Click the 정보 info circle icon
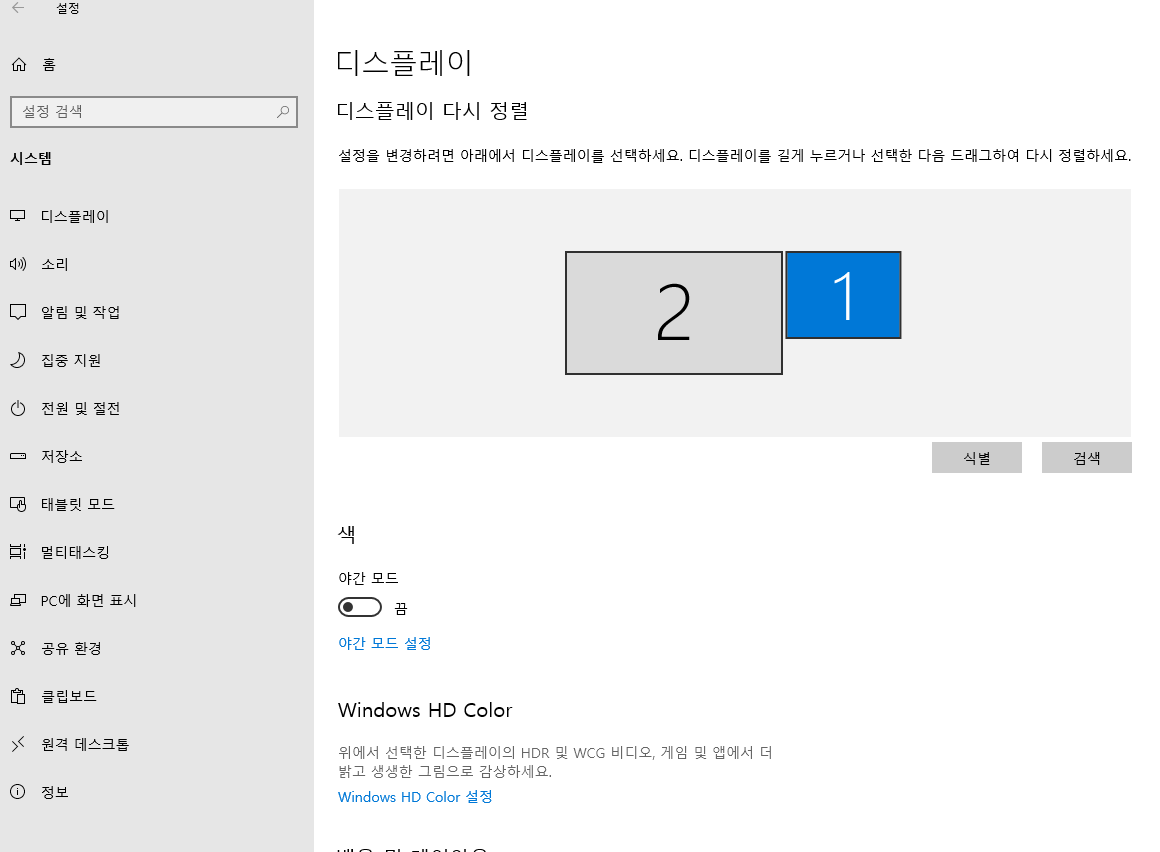1160x852 pixels. click(x=18, y=792)
